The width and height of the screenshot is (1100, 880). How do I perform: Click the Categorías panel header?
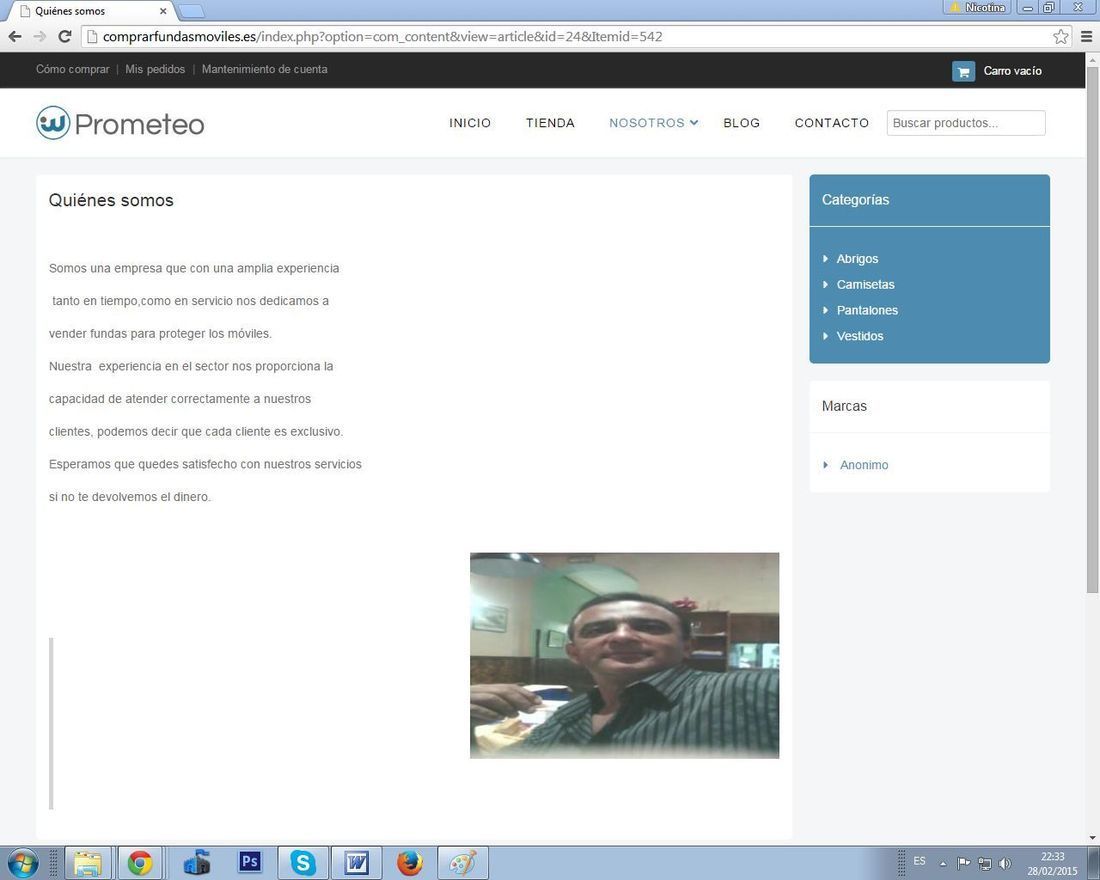930,200
